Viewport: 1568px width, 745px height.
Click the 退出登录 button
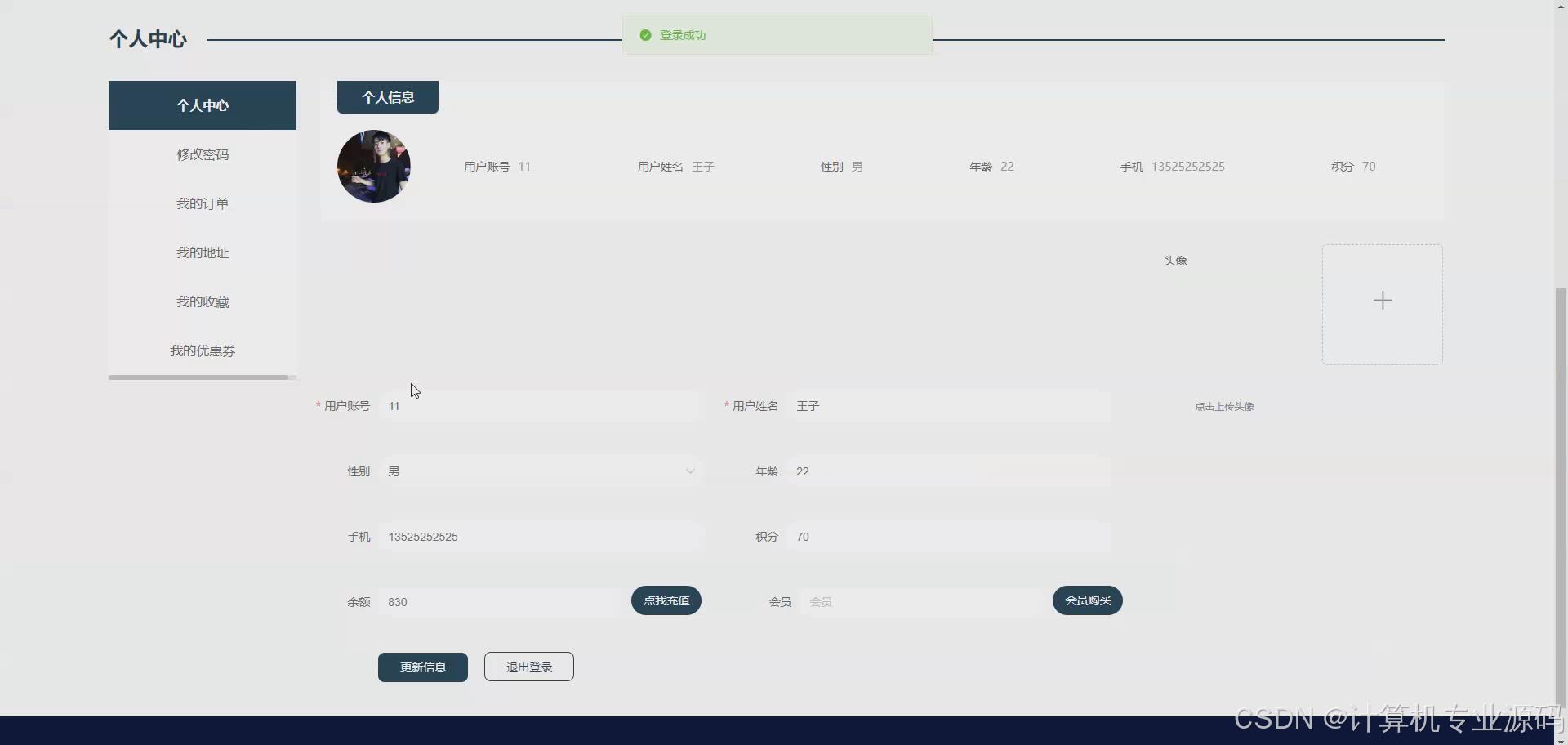coord(529,667)
